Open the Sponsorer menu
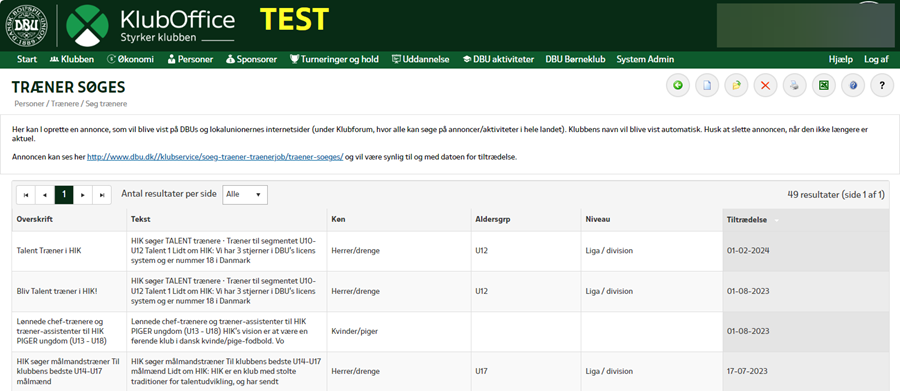The height and width of the screenshot is (391, 900). pyautogui.click(x=251, y=59)
